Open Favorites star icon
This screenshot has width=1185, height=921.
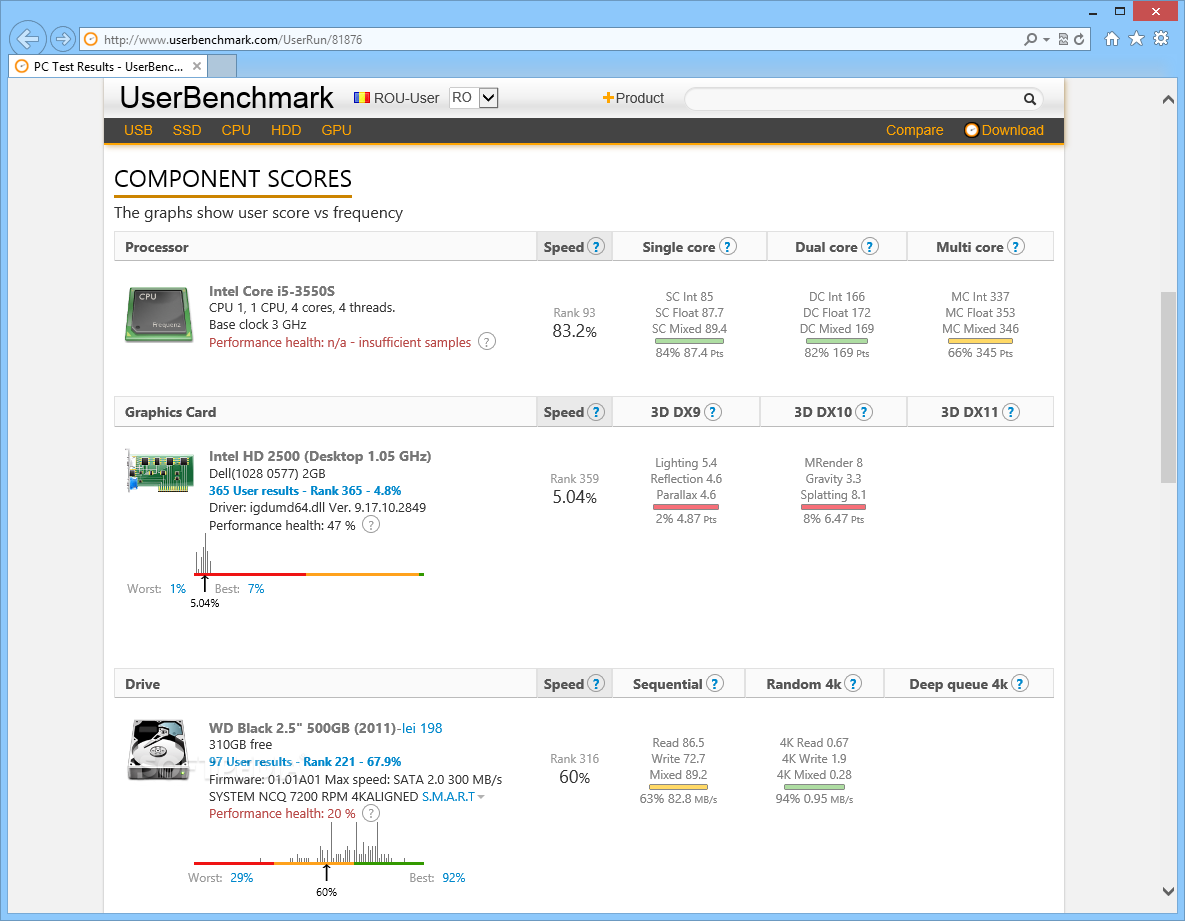coord(1136,39)
